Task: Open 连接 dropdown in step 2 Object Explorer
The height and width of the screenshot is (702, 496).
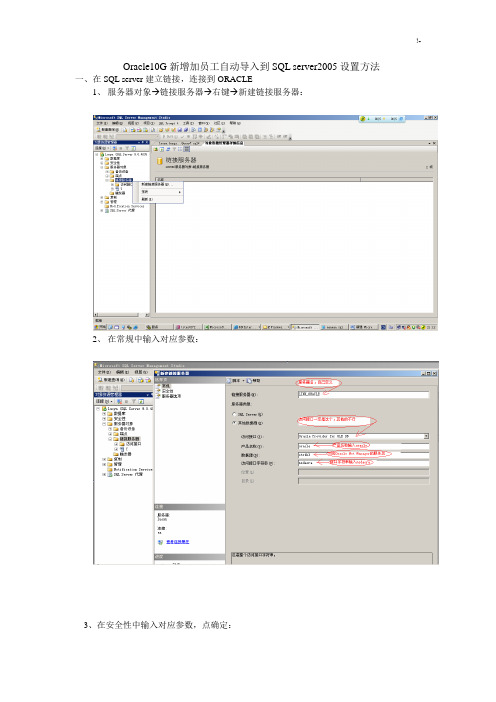Action: pos(103,402)
